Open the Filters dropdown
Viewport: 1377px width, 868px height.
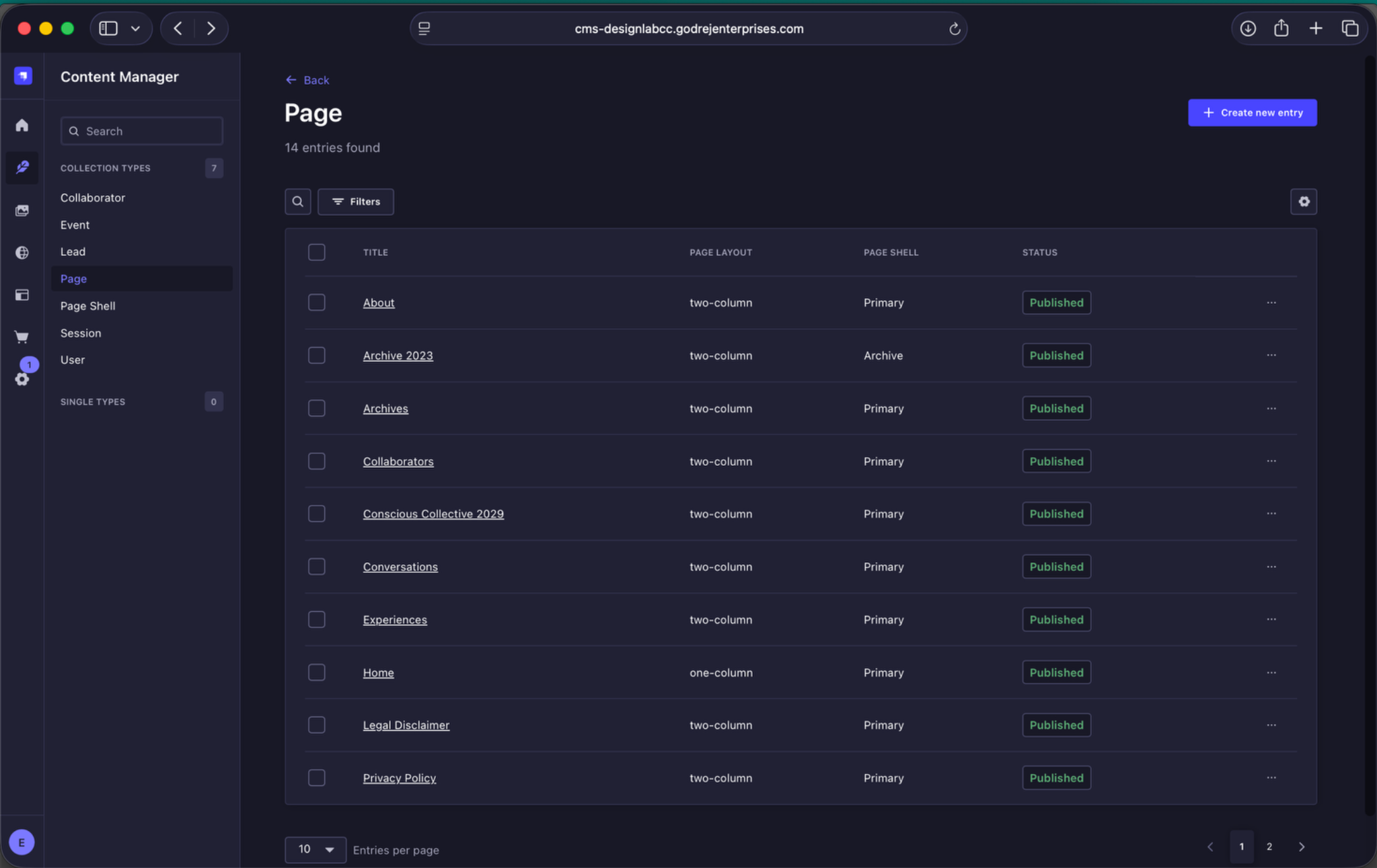coord(356,202)
